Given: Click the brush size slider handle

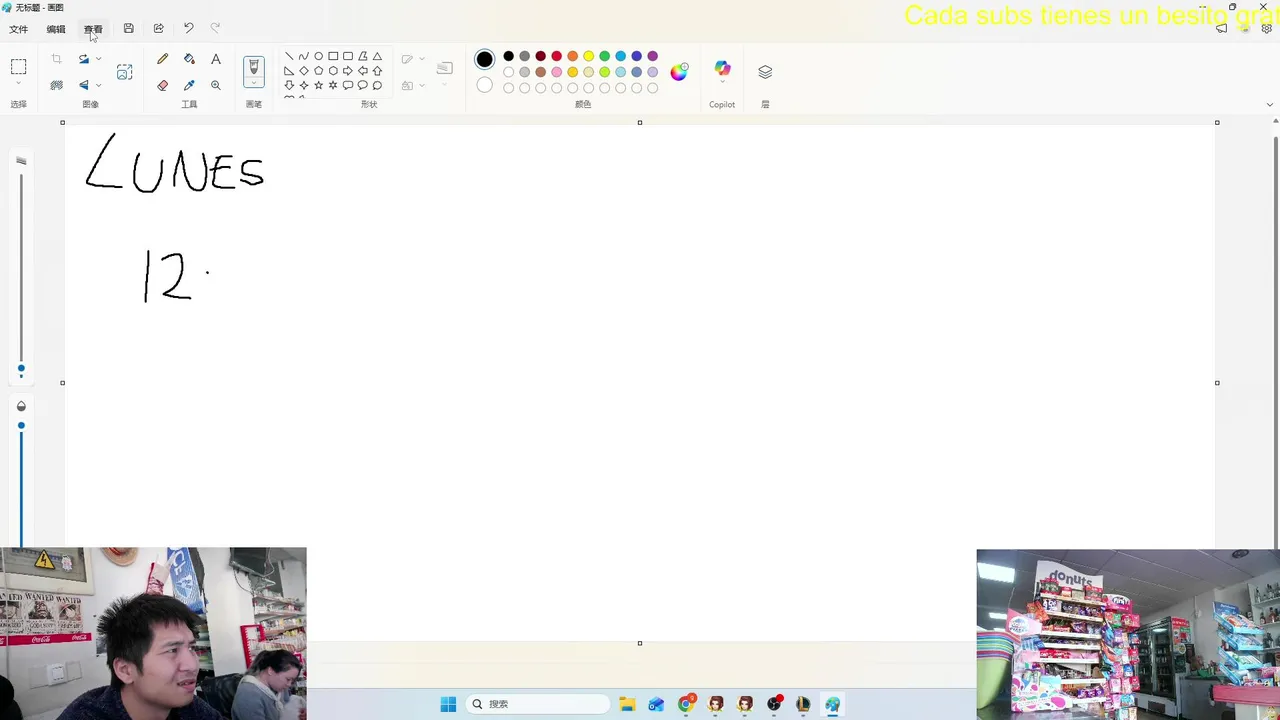Looking at the screenshot, I should pos(21,369).
